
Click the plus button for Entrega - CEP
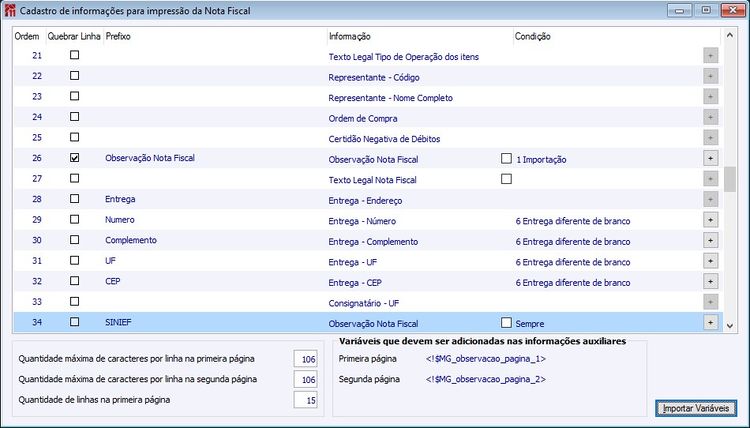click(x=711, y=282)
